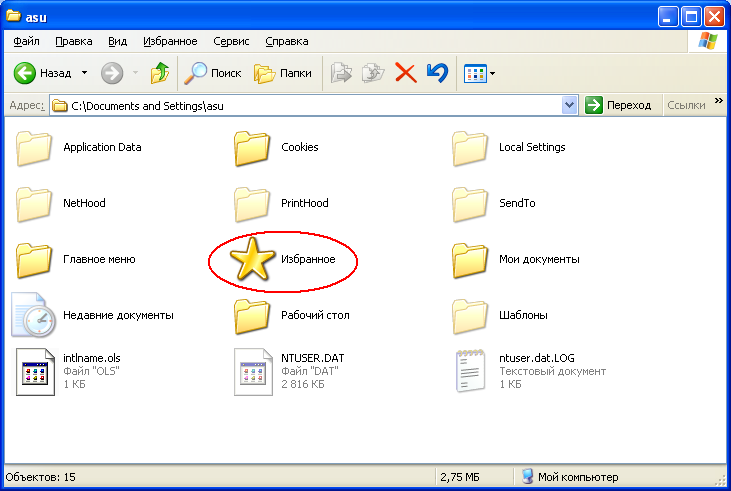The image size is (731, 491).
Task: Click the Мой компьютер status bar icon
Action: click(x=527, y=477)
